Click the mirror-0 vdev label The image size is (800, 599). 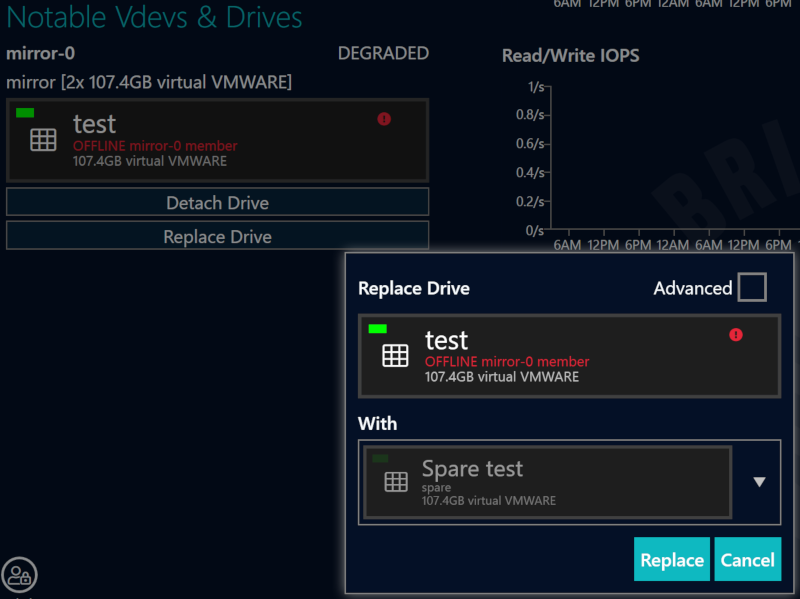[40, 53]
